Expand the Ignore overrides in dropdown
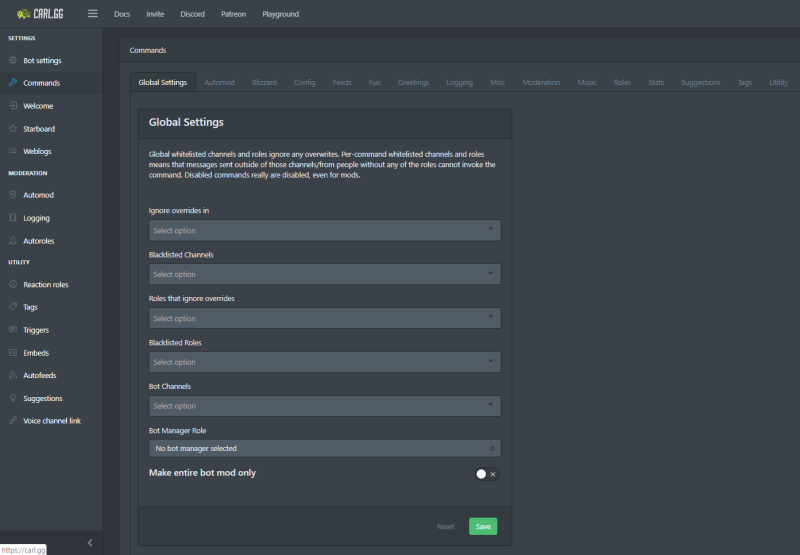The height and width of the screenshot is (555, 800). point(324,231)
